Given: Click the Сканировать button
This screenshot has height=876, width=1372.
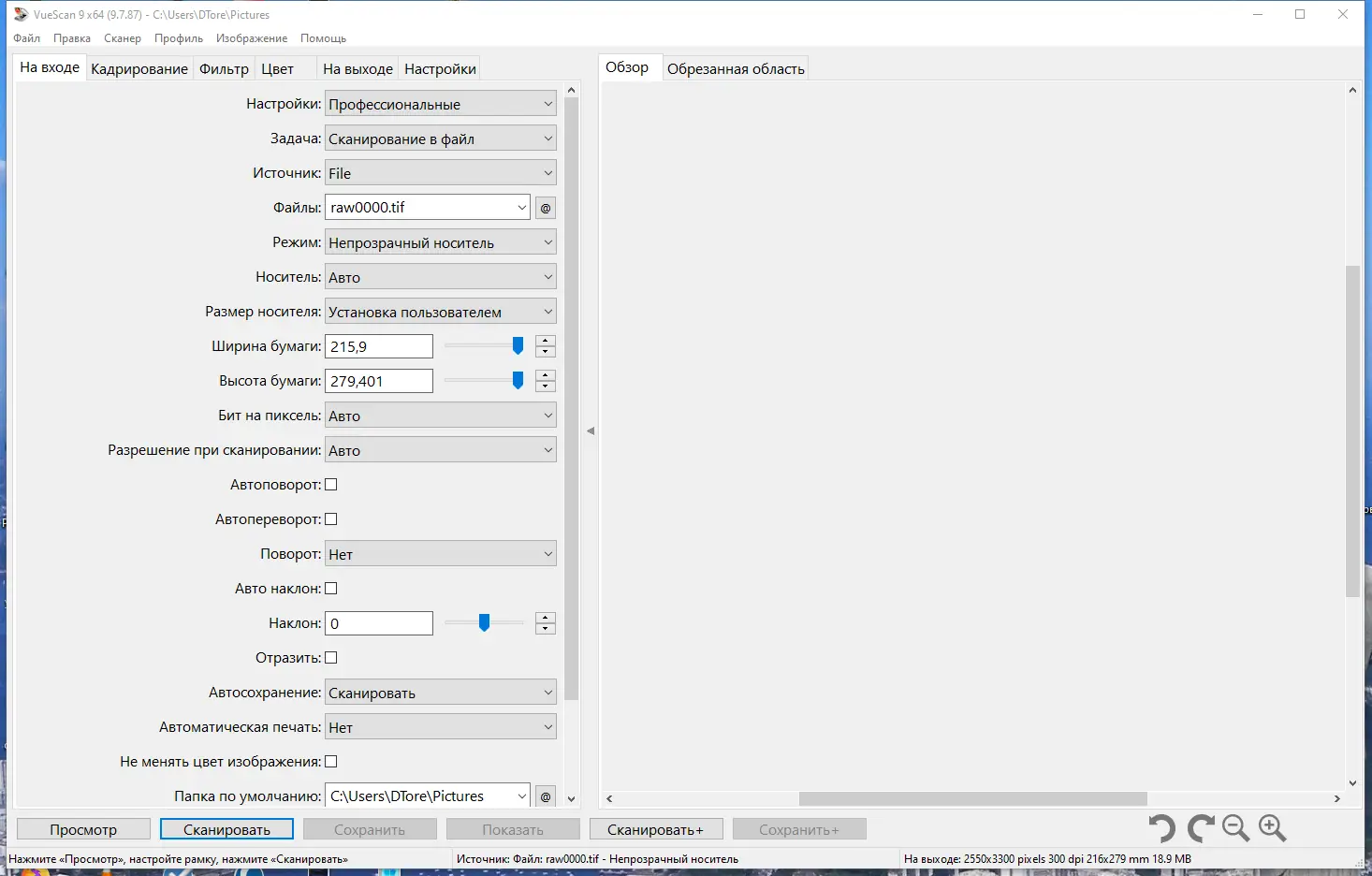Looking at the screenshot, I should click(x=226, y=829).
